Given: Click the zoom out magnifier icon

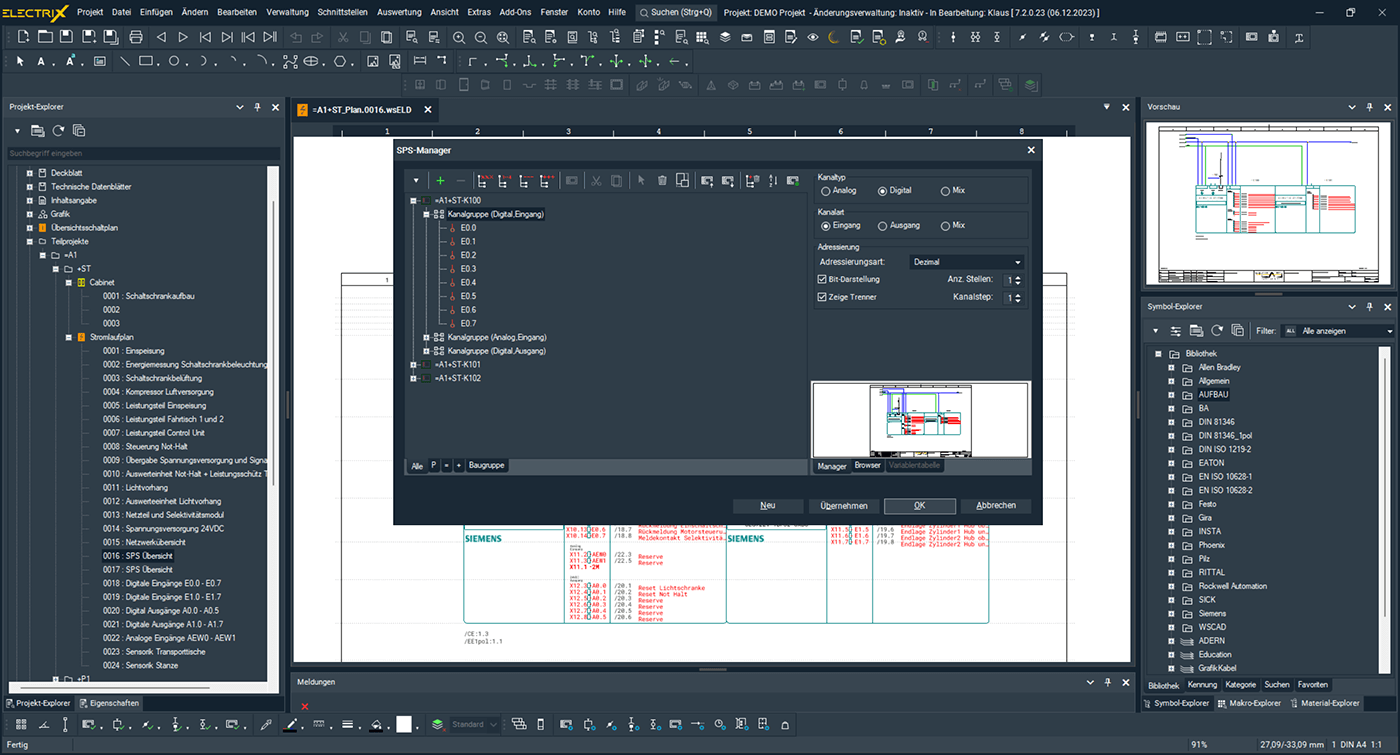Looking at the screenshot, I should click(x=481, y=37).
